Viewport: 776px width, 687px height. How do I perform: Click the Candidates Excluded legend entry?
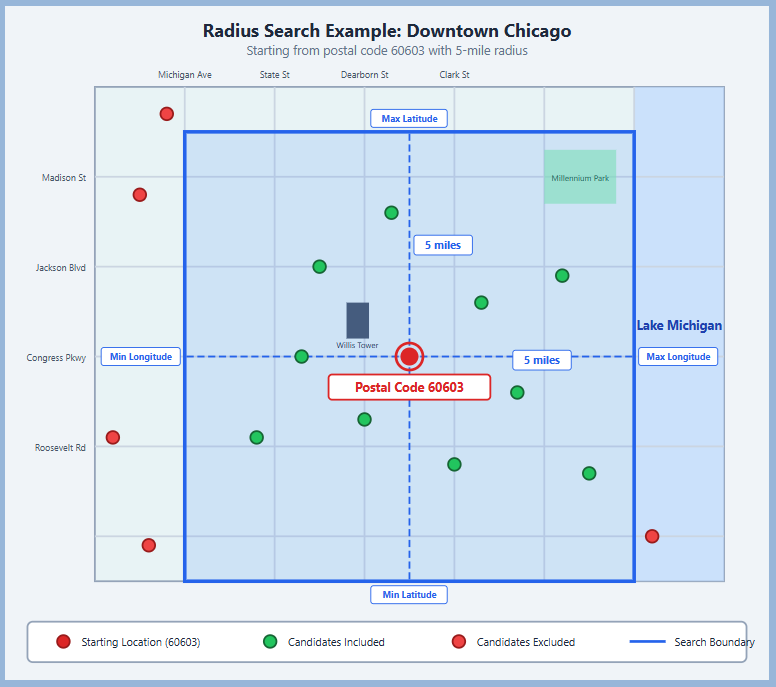point(514,642)
